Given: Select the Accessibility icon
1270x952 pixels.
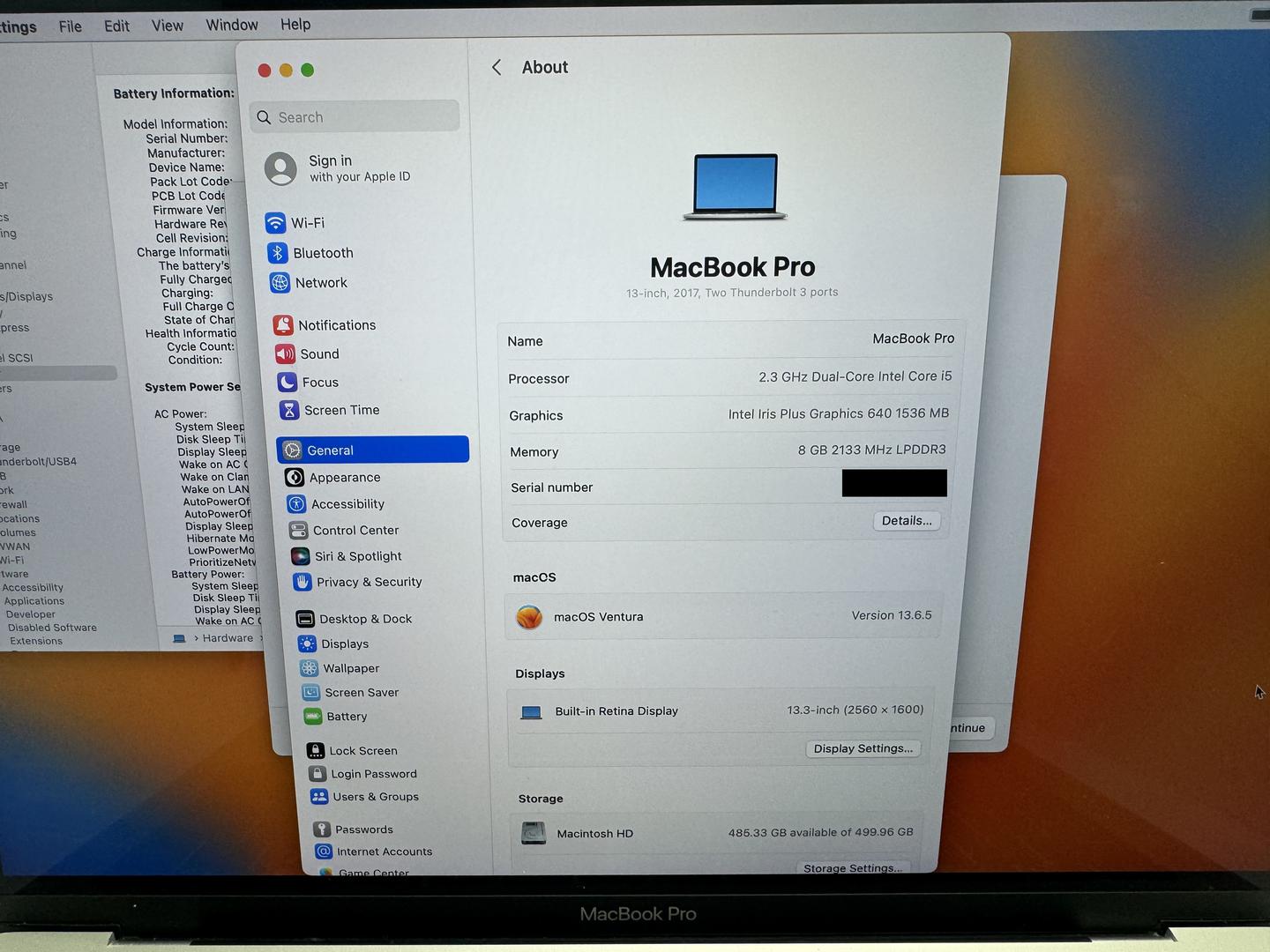Looking at the screenshot, I should [296, 504].
